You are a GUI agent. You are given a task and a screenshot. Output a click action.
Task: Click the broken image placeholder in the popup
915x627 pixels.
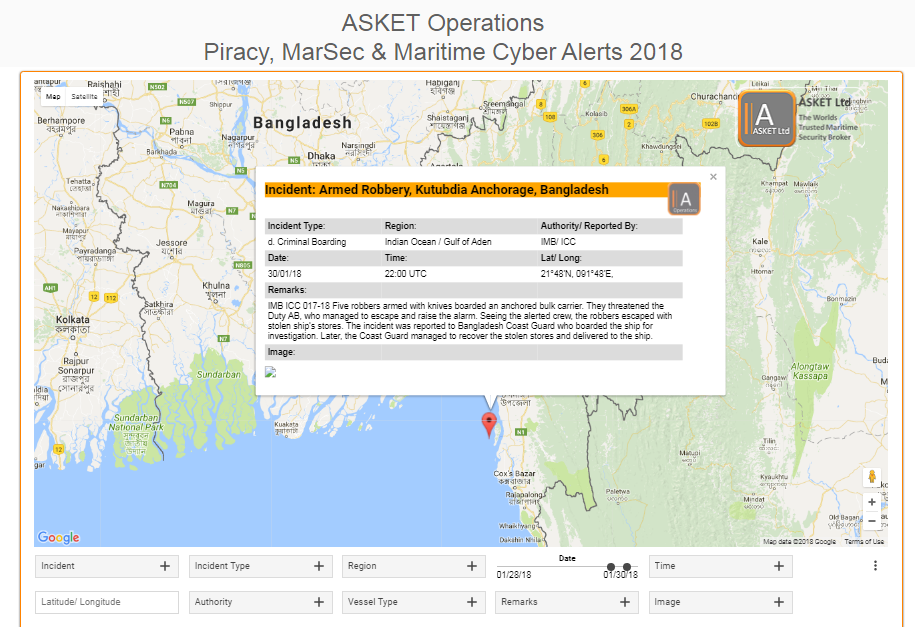[270, 372]
